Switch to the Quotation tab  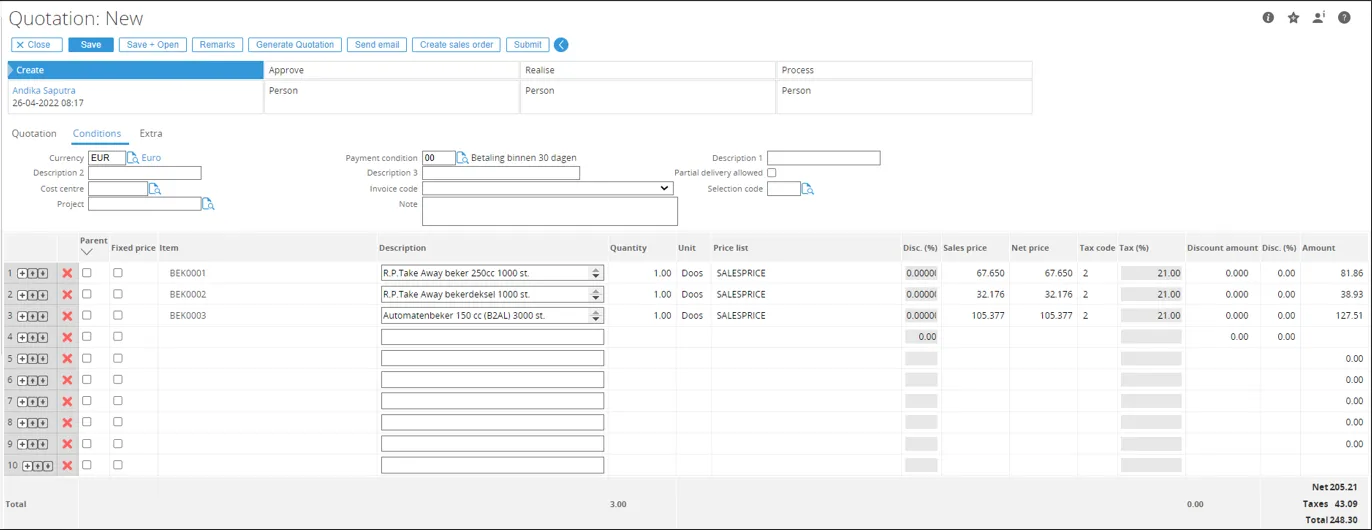pos(34,134)
